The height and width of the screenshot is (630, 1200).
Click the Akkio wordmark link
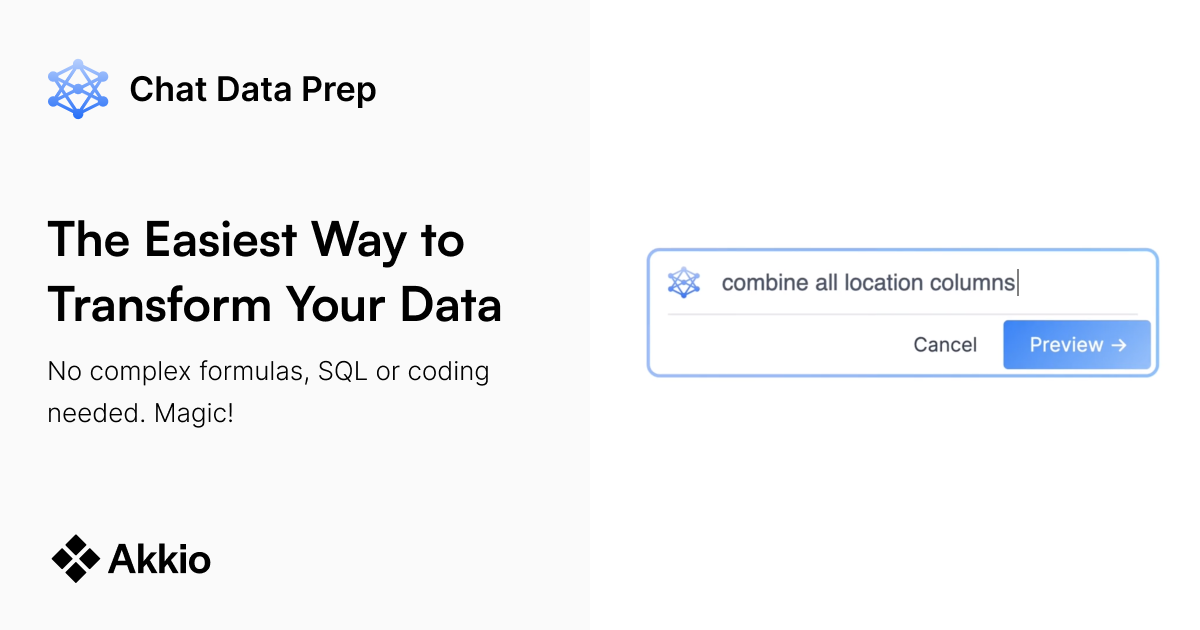[x=159, y=558]
